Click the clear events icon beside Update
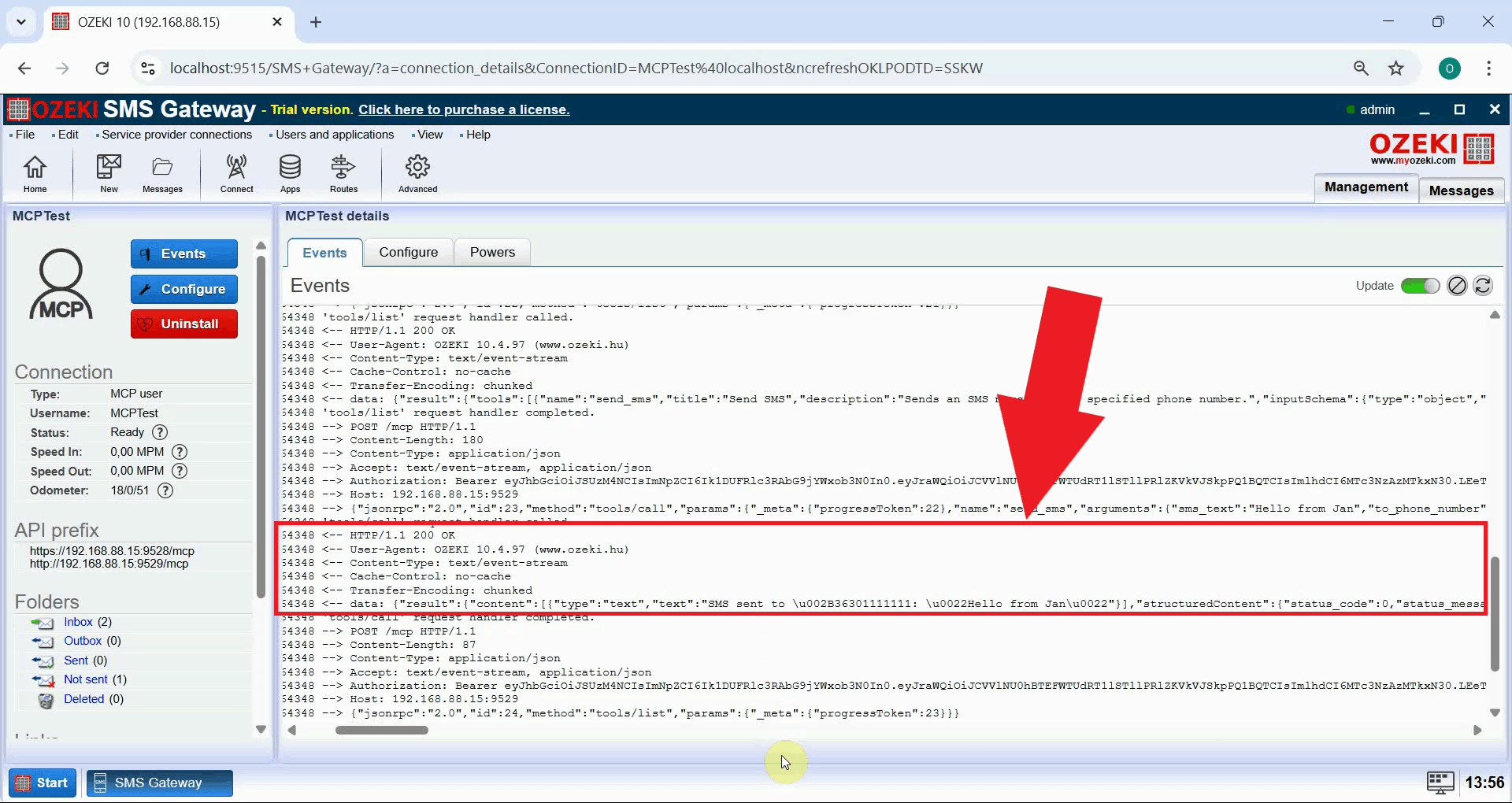Viewport: 1512px width, 803px height. 1457,286
